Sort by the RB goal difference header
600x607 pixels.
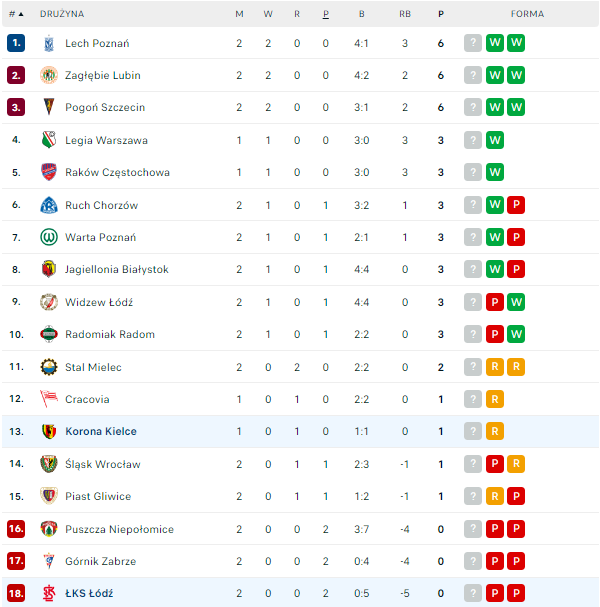(404, 14)
